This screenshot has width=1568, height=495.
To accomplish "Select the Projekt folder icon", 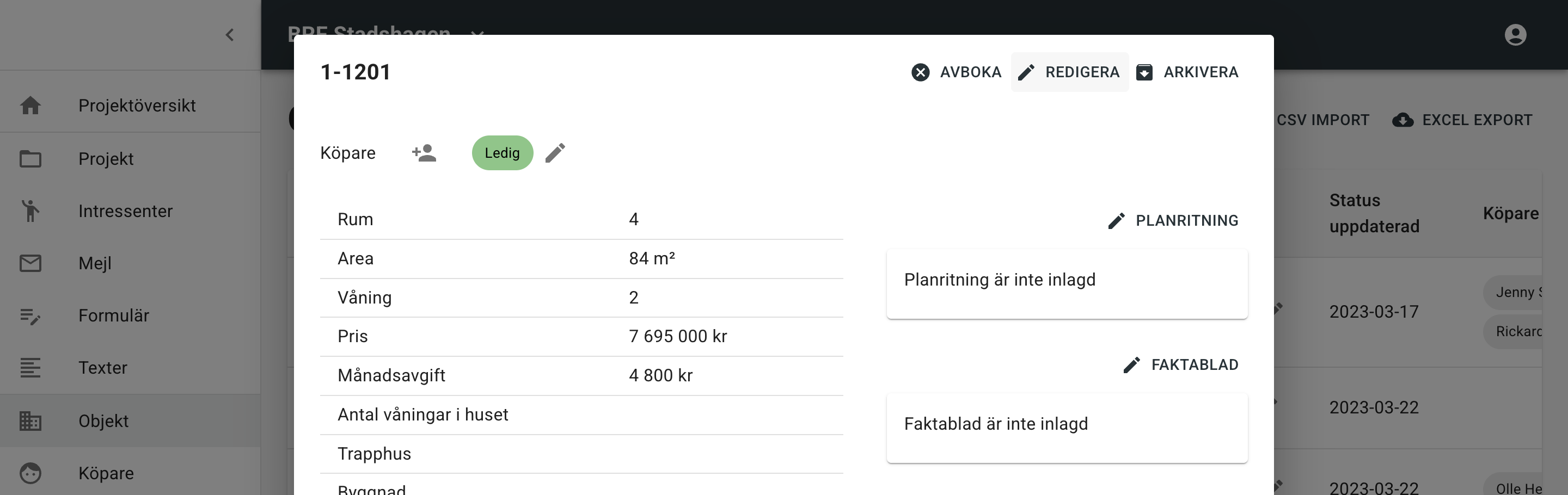I will (x=30, y=159).
